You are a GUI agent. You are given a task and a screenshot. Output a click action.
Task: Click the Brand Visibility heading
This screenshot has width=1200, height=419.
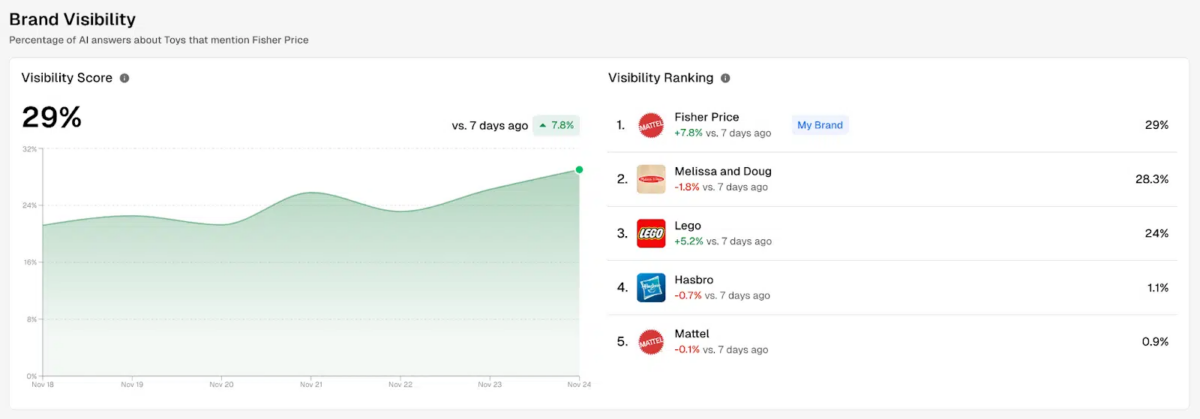point(72,19)
